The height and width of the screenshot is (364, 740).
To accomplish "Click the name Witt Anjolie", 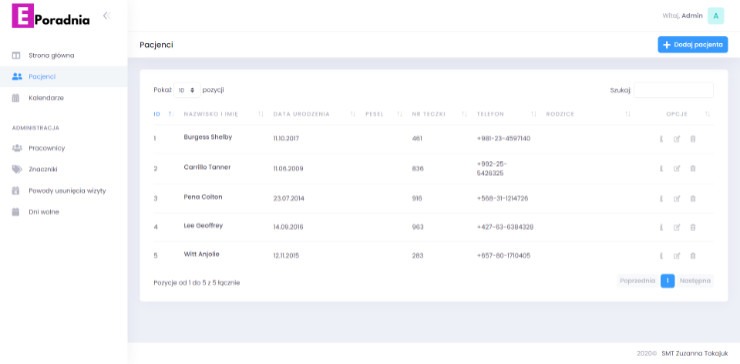I will tap(202, 254).
